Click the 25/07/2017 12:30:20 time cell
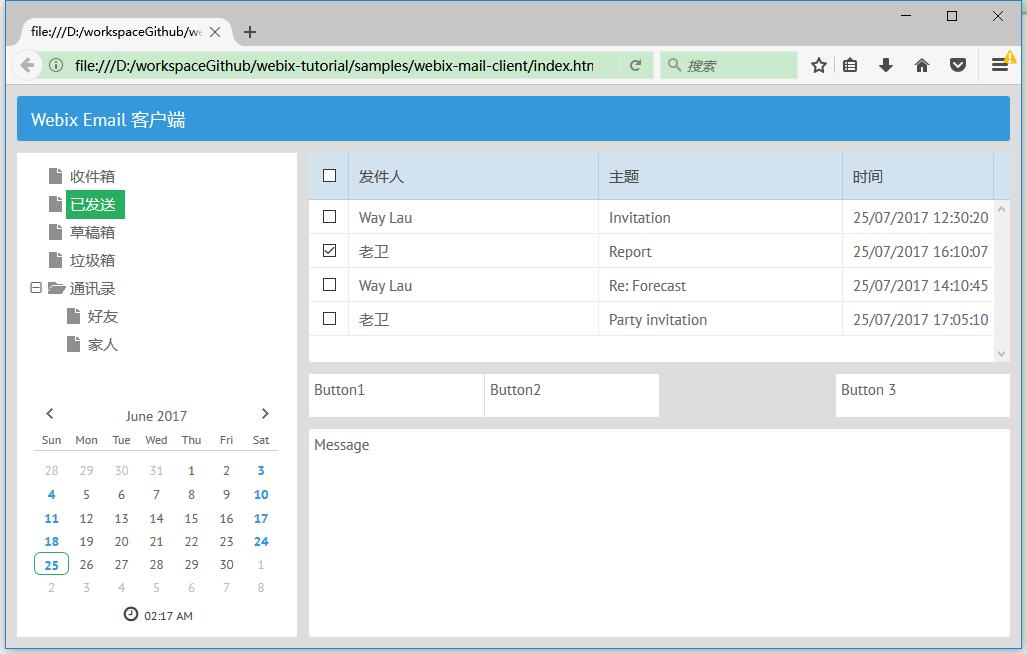Screen dimensions: 1027x654 918,217
